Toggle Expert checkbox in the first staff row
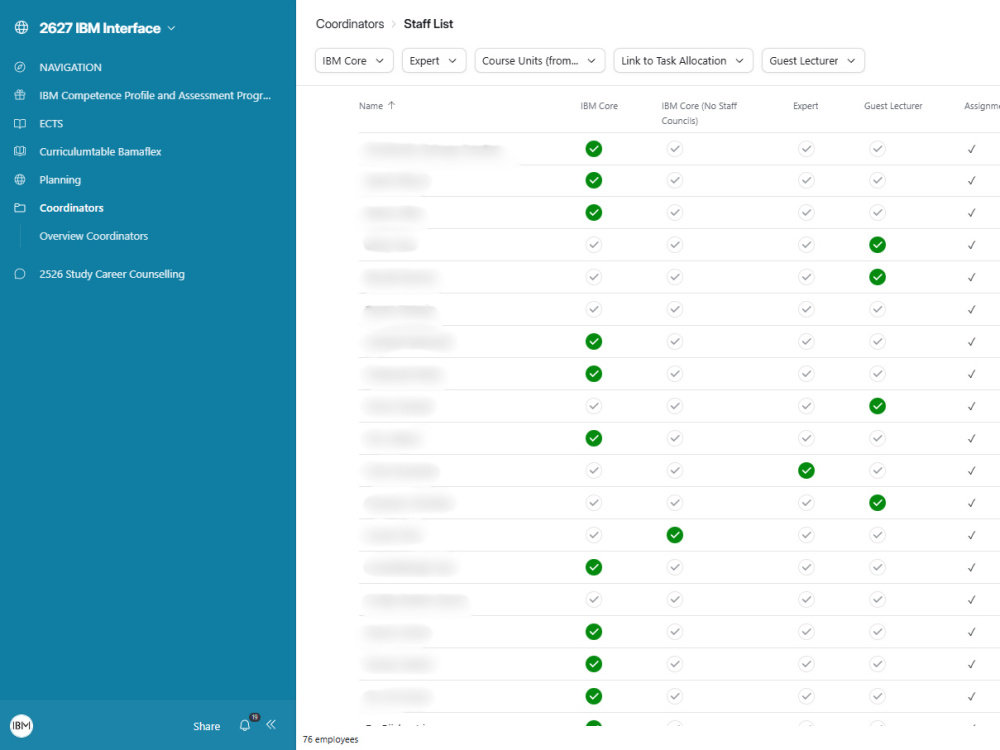Screen dimensions: 1000x750 pyautogui.click(x=806, y=149)
